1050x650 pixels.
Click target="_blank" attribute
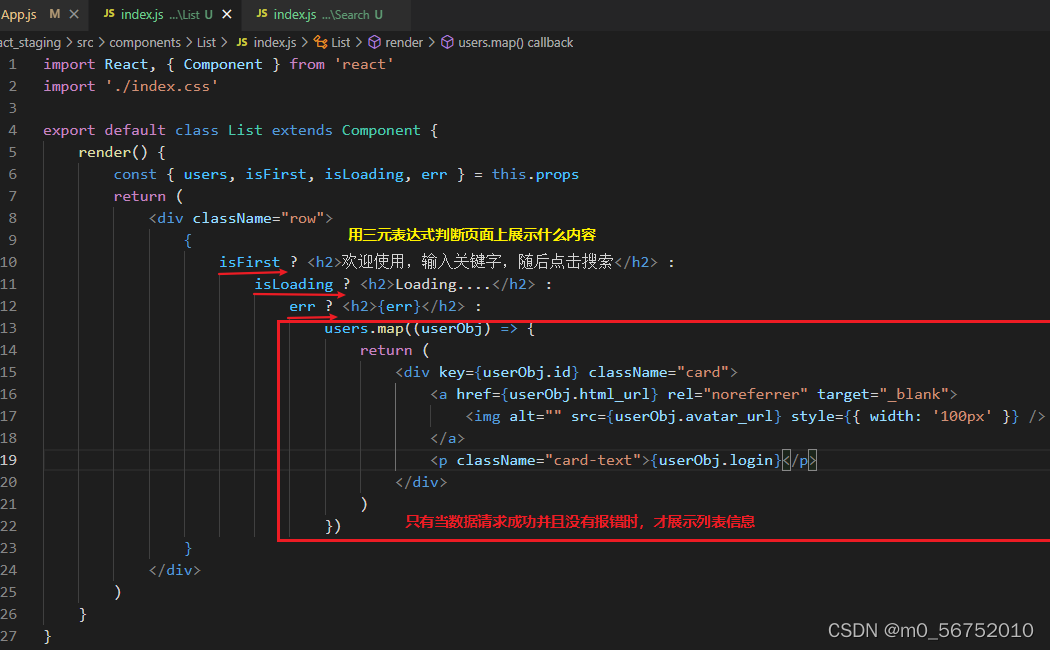click(883, 394)
